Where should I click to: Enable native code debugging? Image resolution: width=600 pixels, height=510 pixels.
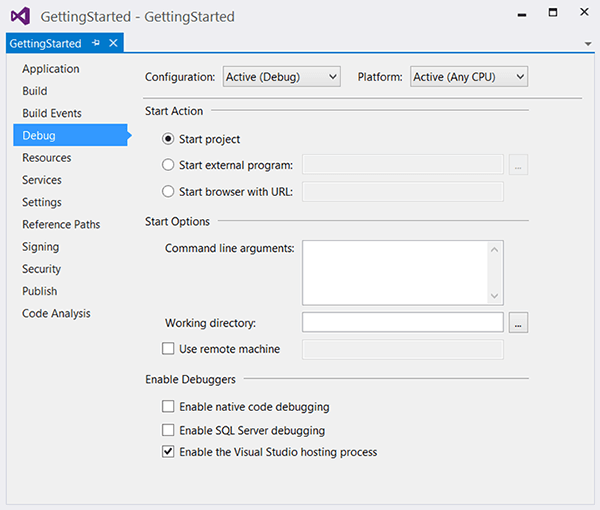pos(168,406)
